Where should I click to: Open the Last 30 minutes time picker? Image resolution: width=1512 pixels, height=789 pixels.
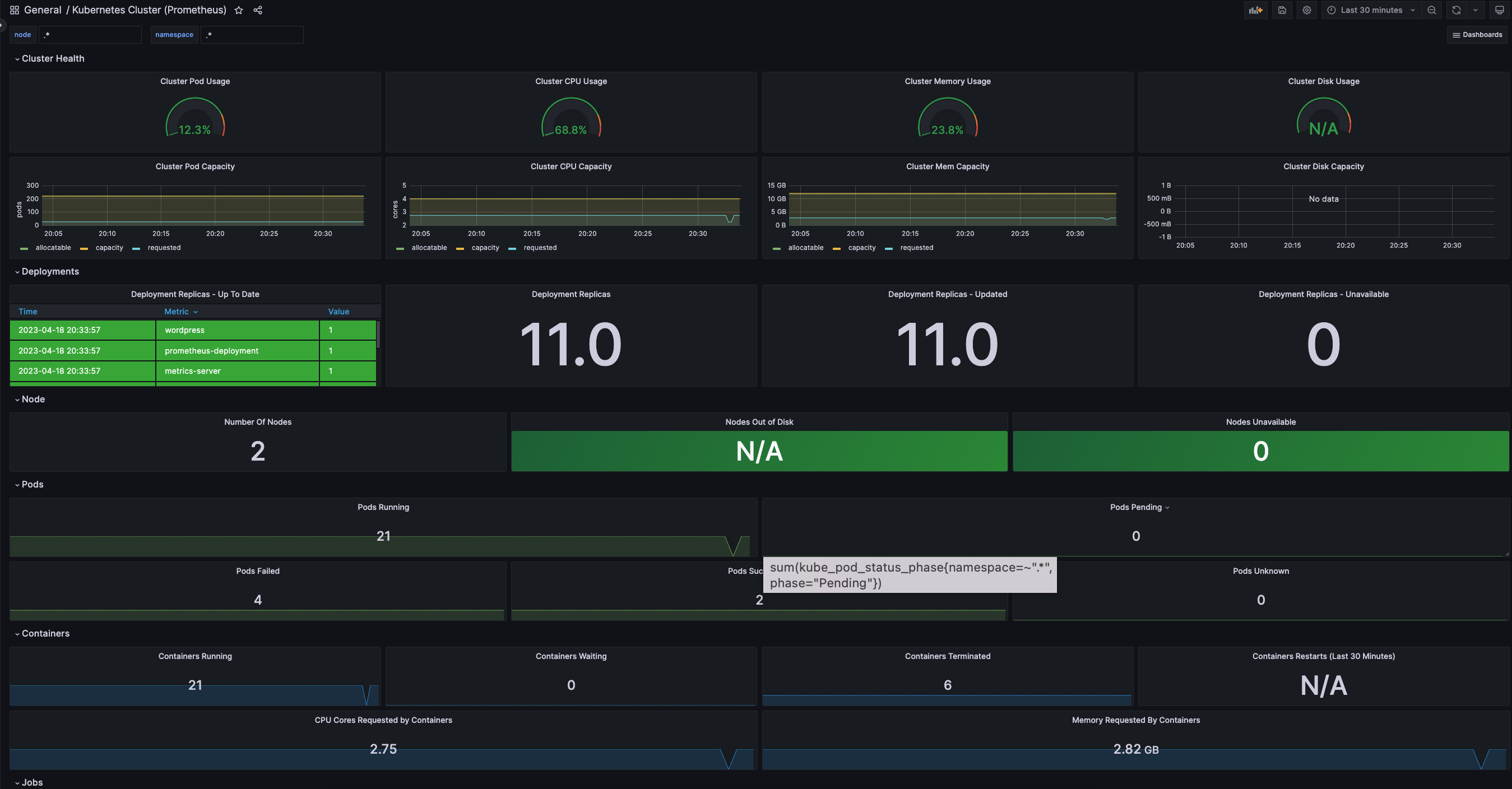1371,10
